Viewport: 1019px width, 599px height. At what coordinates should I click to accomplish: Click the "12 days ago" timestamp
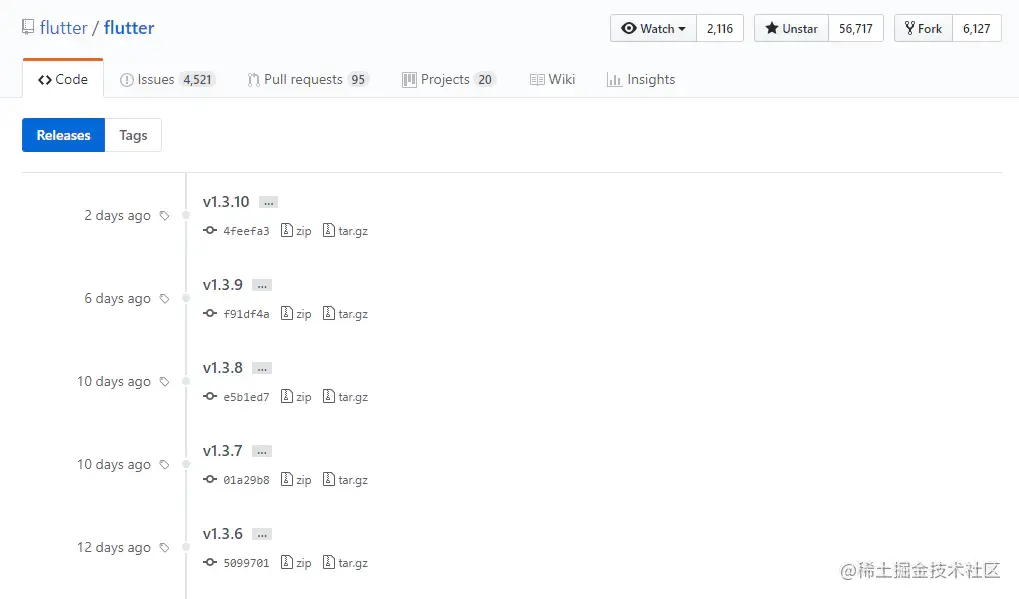coord(114,548)
